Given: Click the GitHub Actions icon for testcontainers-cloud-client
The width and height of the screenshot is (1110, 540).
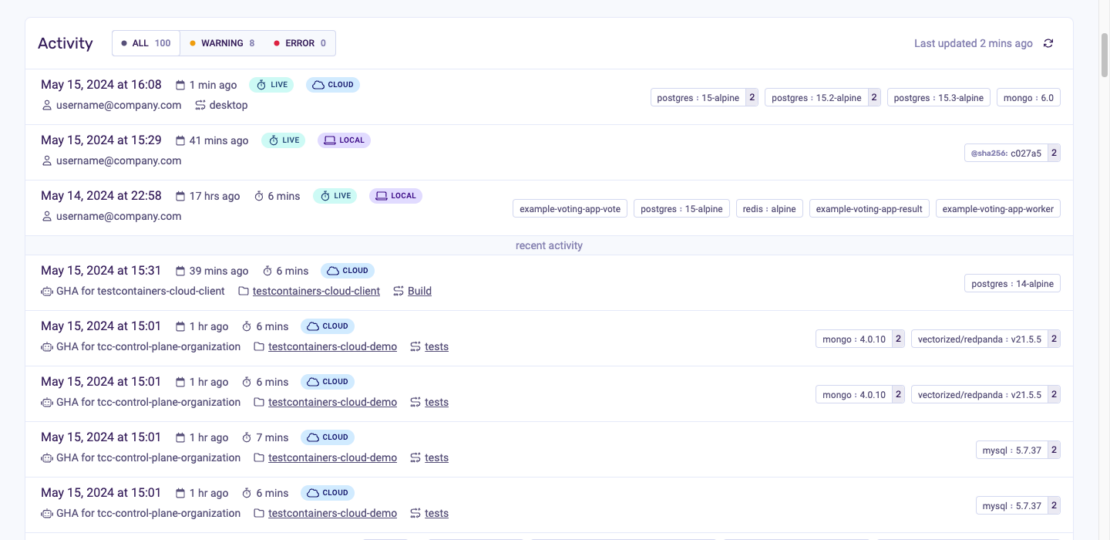Looking at the screenshot, I should point(46,291).
